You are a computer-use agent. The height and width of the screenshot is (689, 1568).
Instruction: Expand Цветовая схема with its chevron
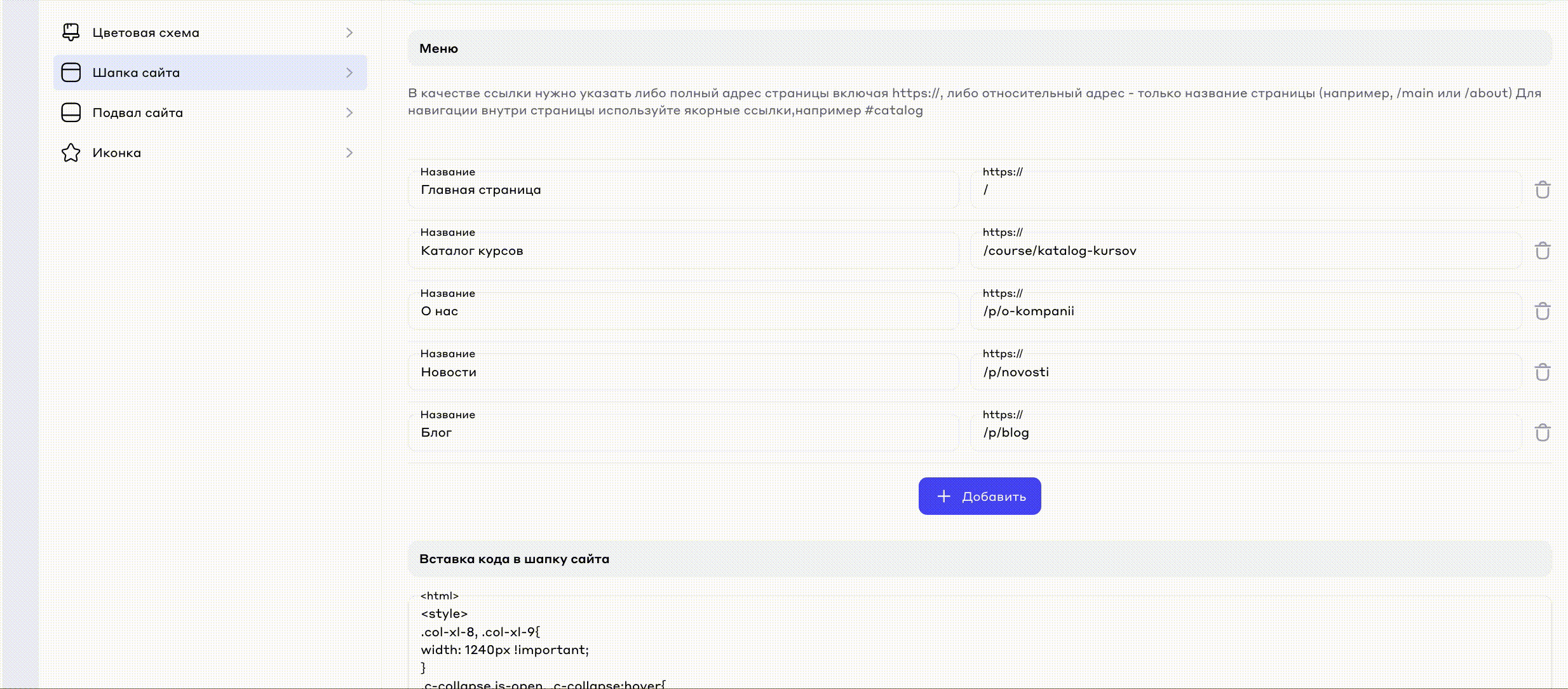click(x=349, y=32)
